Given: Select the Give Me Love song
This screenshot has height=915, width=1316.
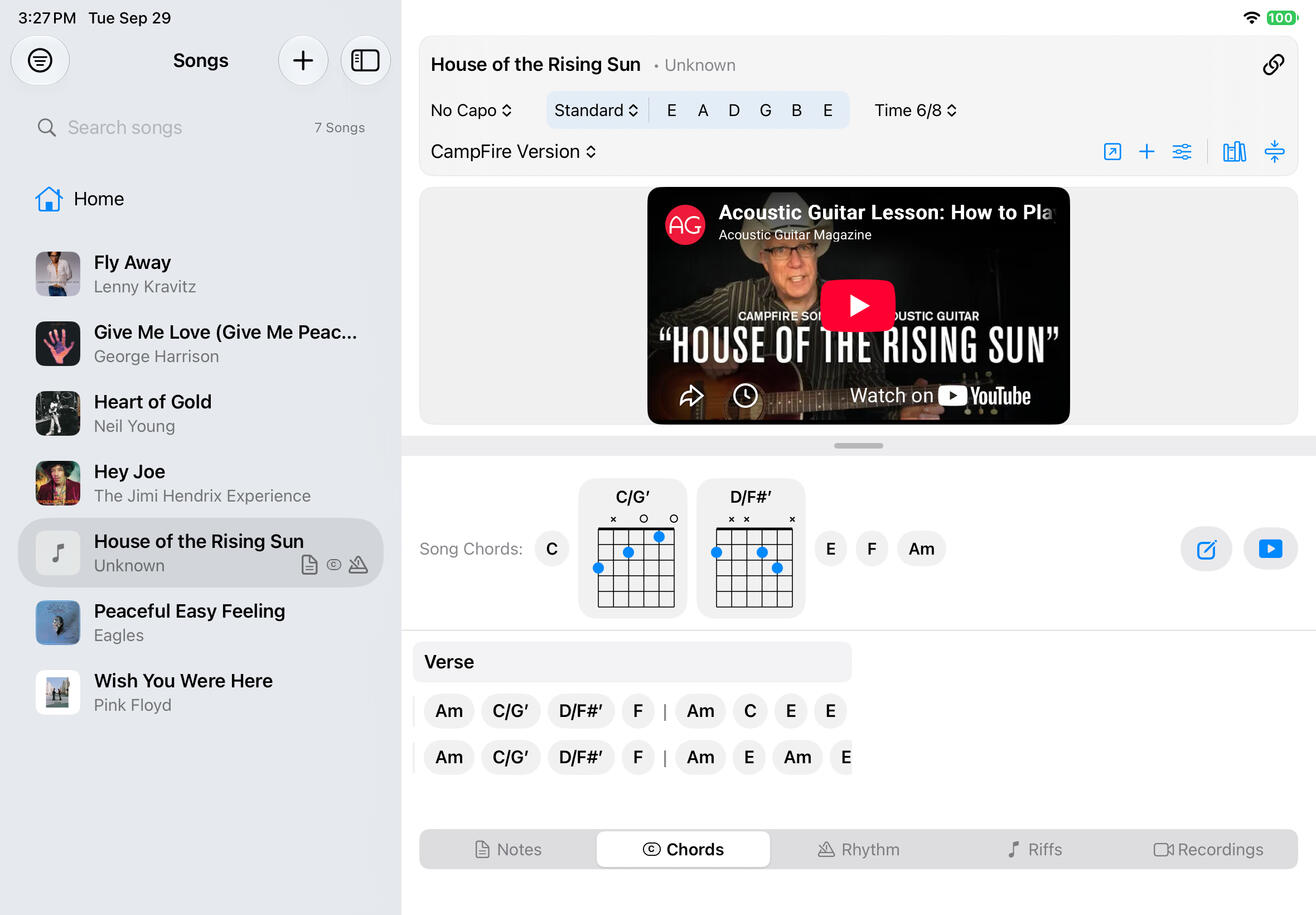Looking at the screenshot, I should (x=200, y=344).
